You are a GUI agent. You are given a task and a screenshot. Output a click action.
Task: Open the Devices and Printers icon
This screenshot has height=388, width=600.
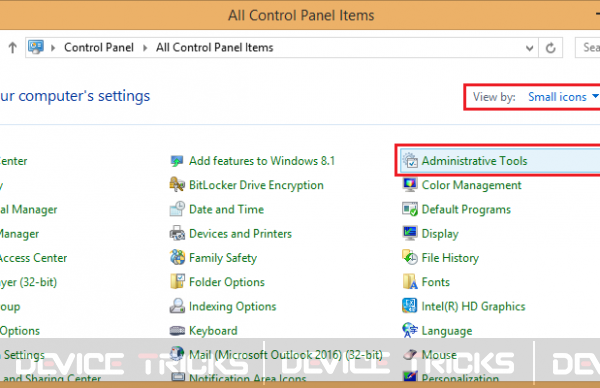click(177, 233)
